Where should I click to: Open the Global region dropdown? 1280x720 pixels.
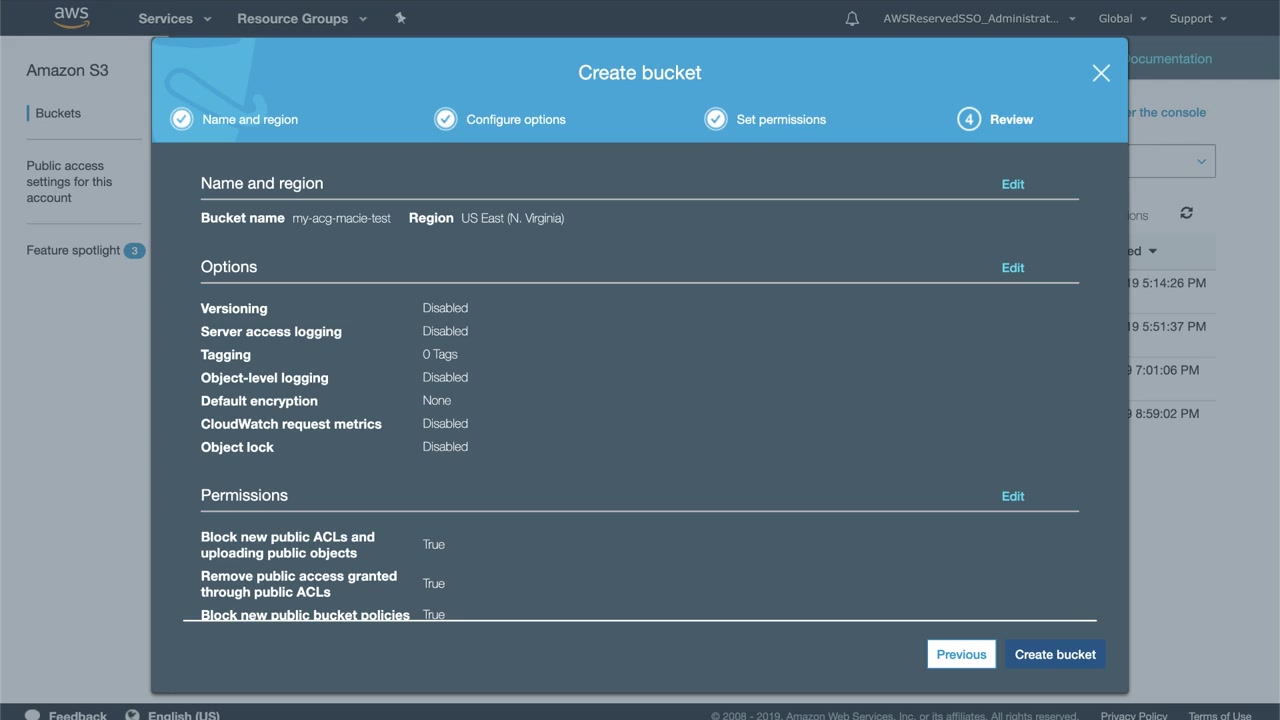[1122, 18]
